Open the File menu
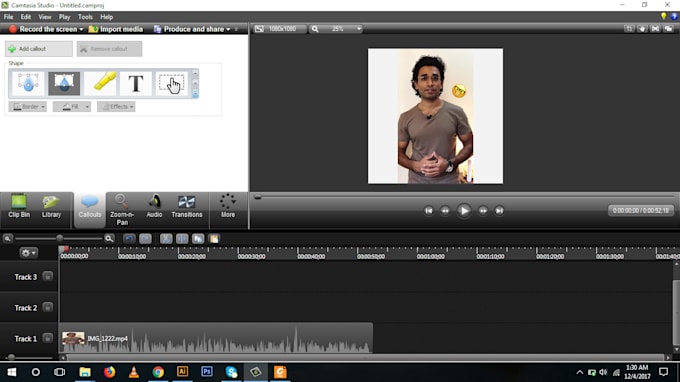This screenshot has width=680, height=382. click(x=8, y=17)
